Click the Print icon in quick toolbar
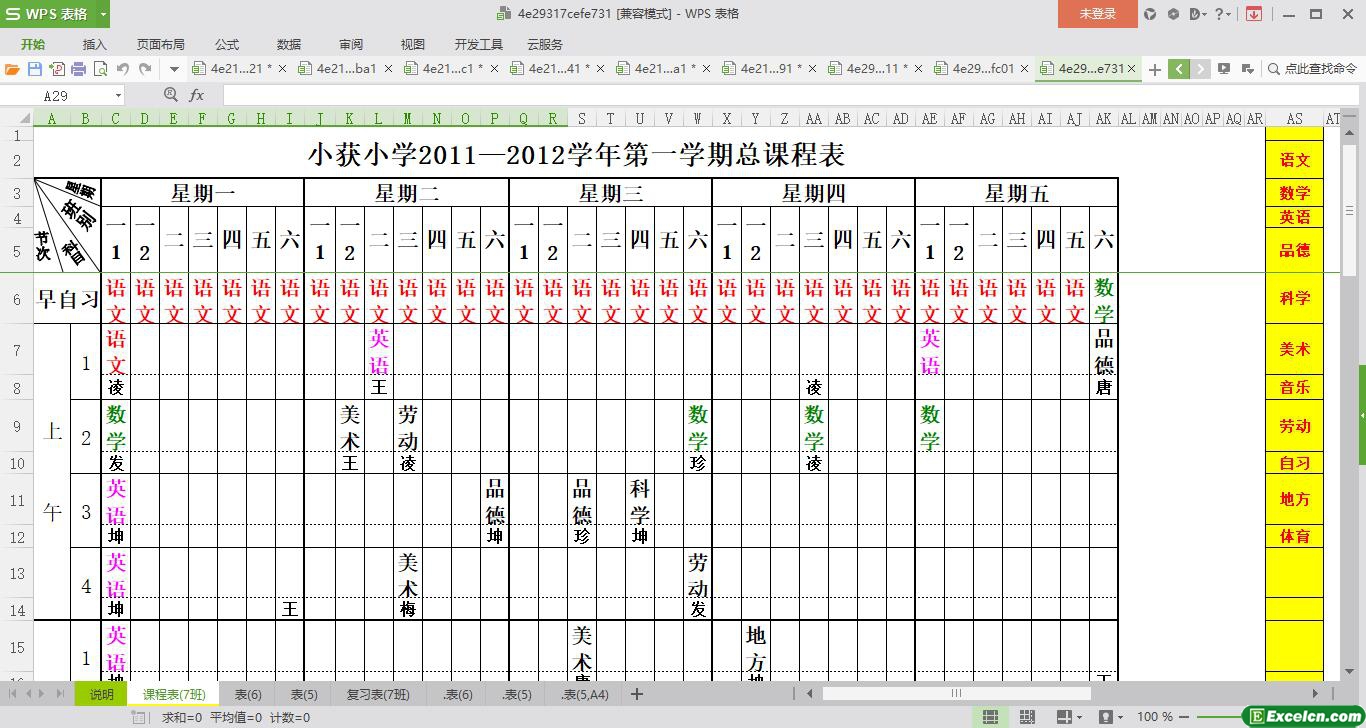Viewport: 1366px width, 728px height. point(78,69)
